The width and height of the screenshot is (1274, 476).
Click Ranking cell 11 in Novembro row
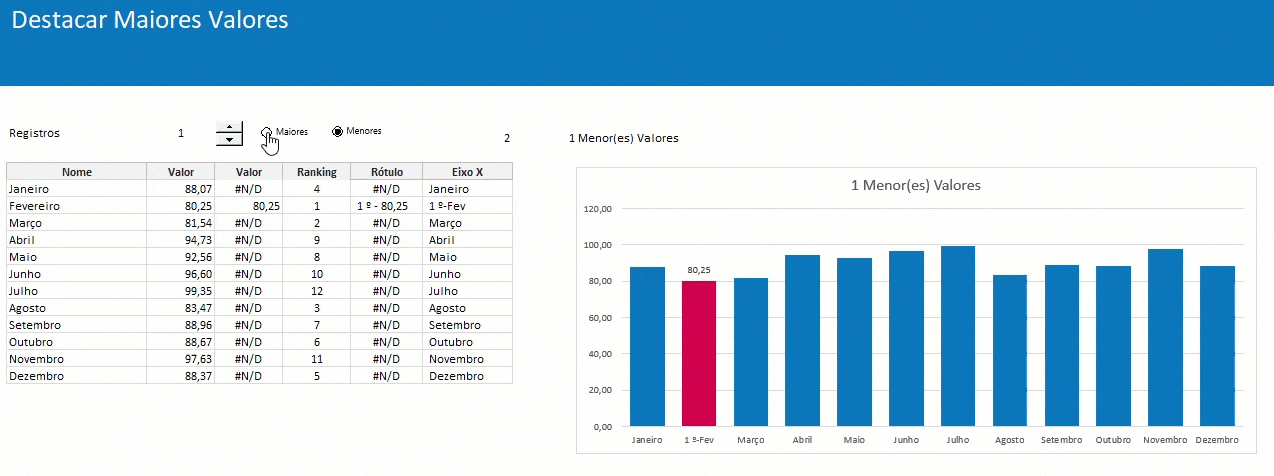tap(317, 359)
